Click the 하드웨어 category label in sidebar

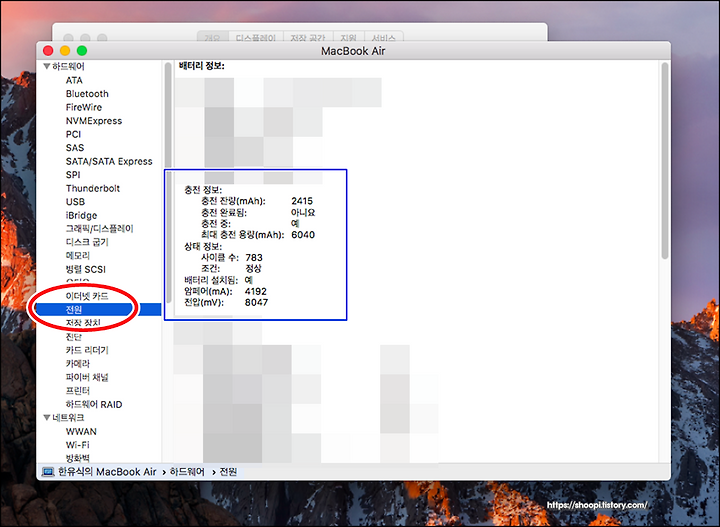(68, 67)
